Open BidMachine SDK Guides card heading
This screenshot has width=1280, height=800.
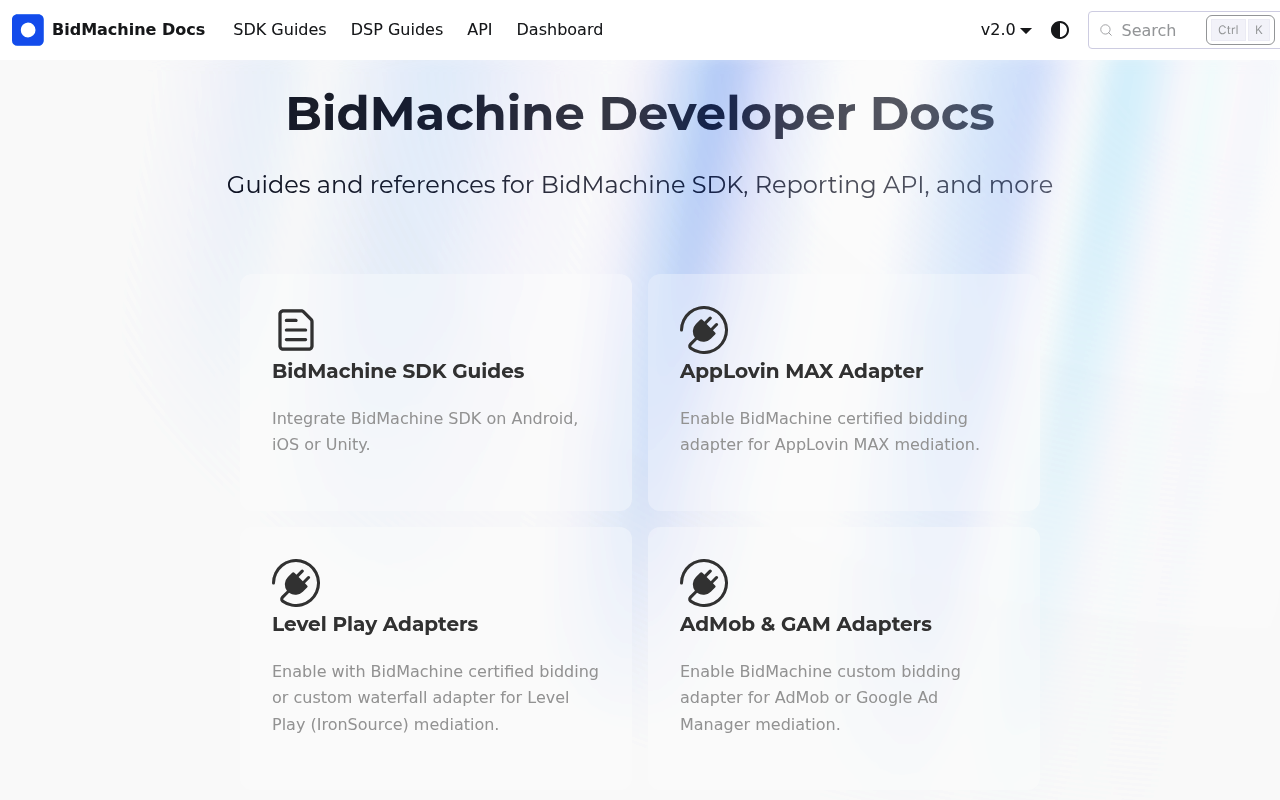pos(398,371)
